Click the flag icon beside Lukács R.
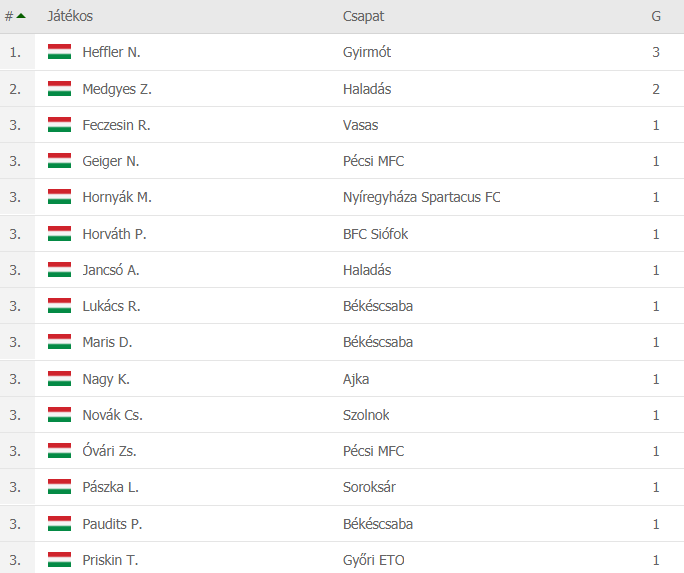This screenshot has height=573, width=684. 59,306
